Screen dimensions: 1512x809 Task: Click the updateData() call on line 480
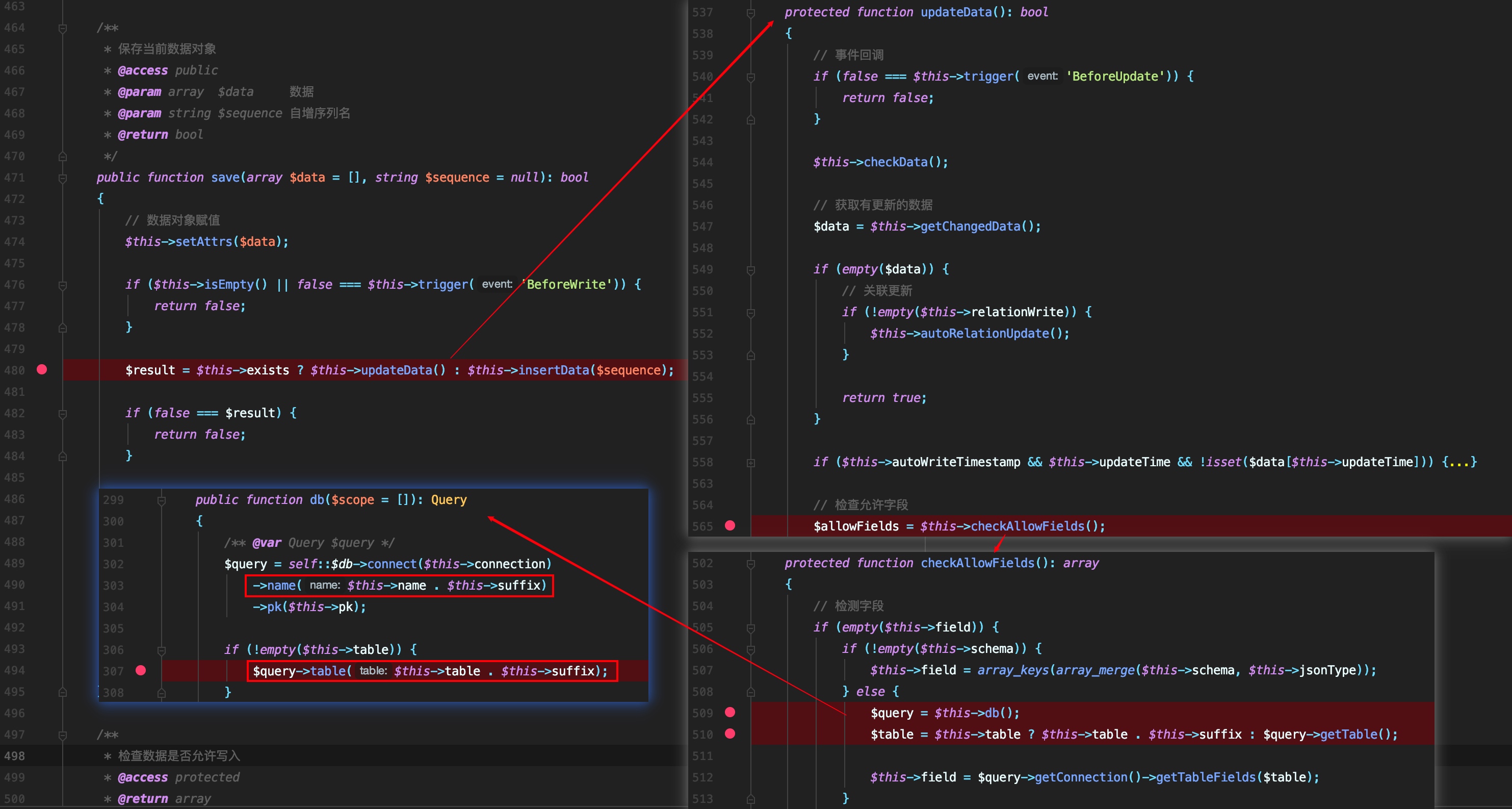[x=403, y=370]
